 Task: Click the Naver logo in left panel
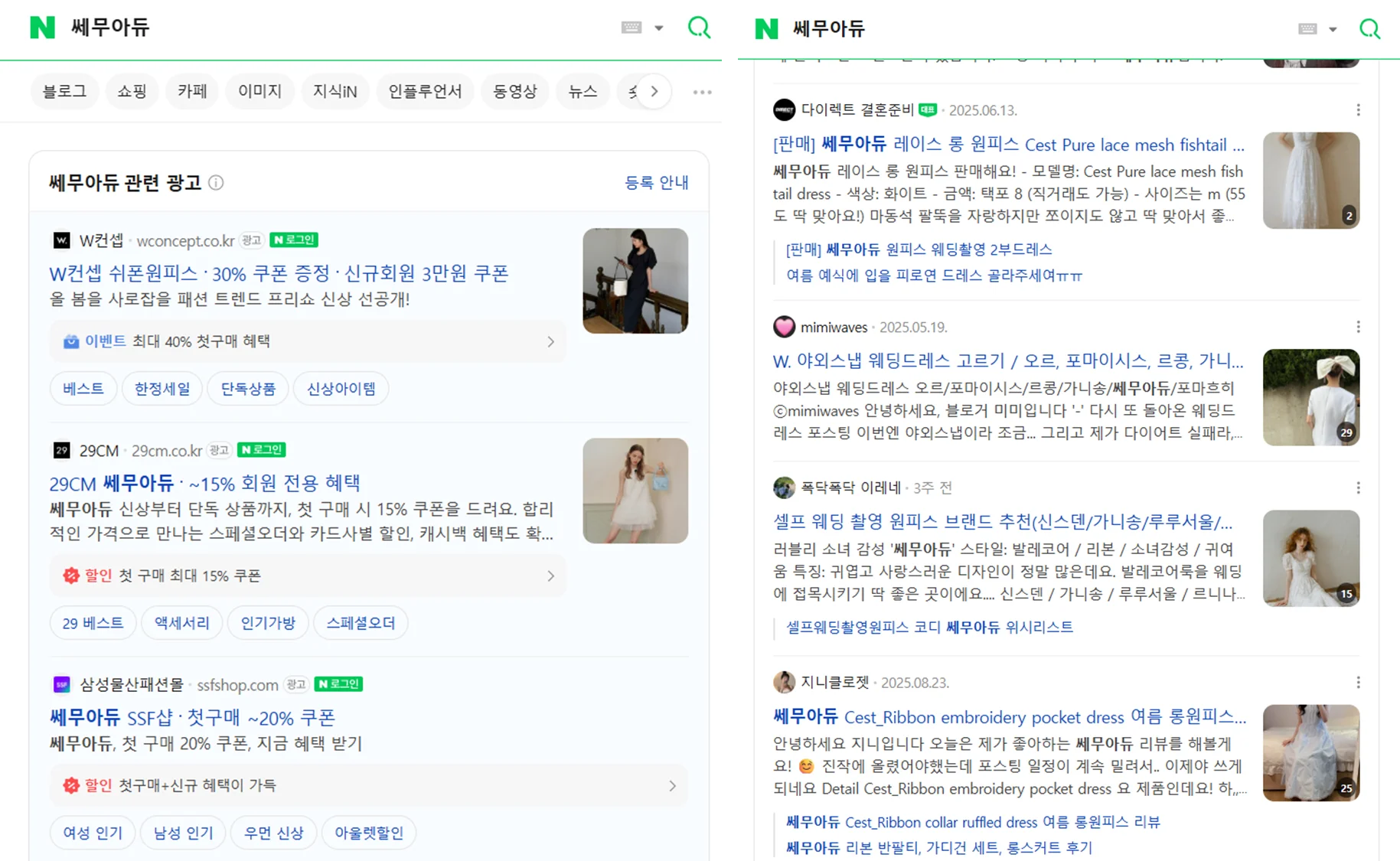(x=42, y=28)
